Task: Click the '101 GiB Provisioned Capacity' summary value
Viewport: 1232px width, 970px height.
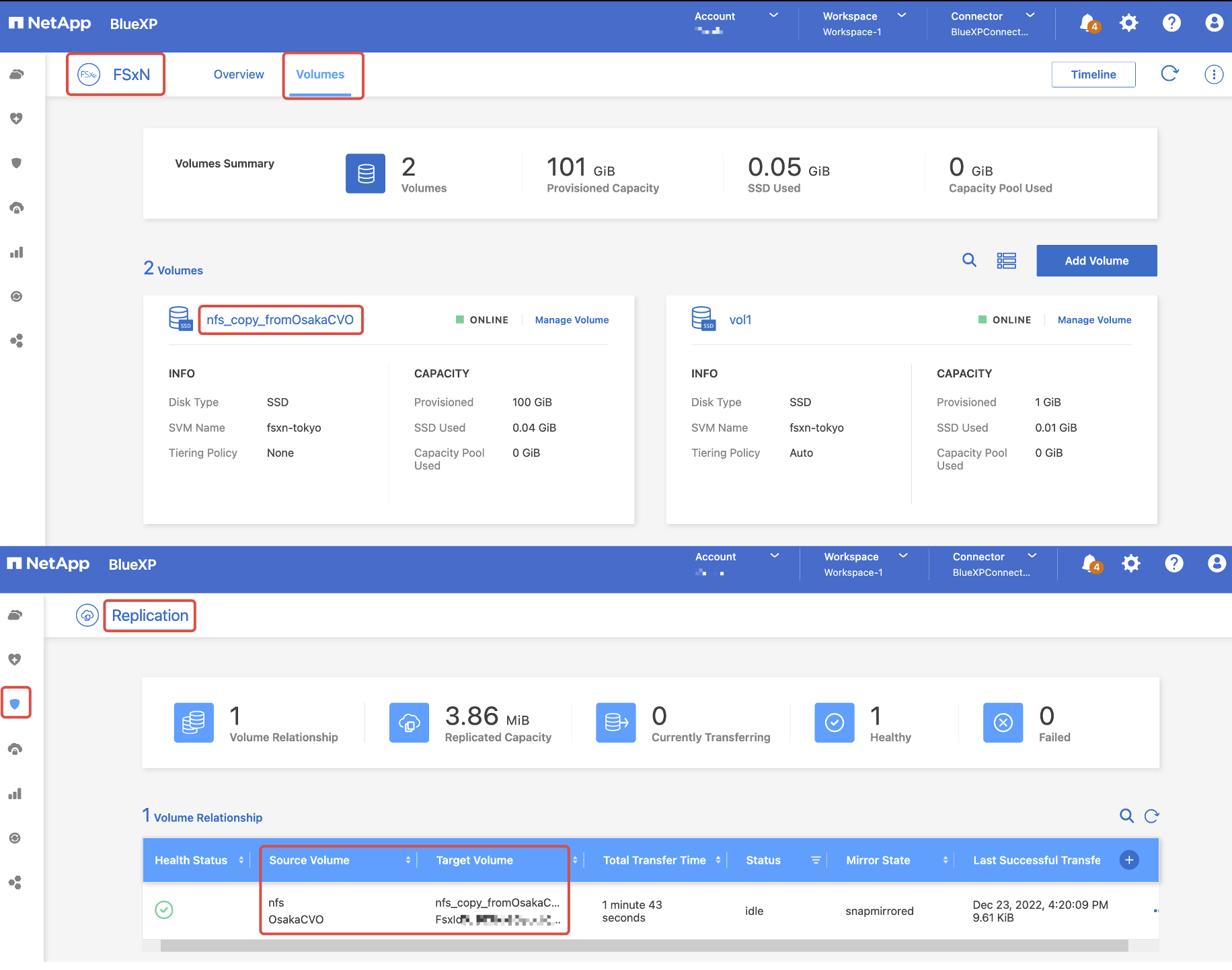Action: tap(603, 174)
